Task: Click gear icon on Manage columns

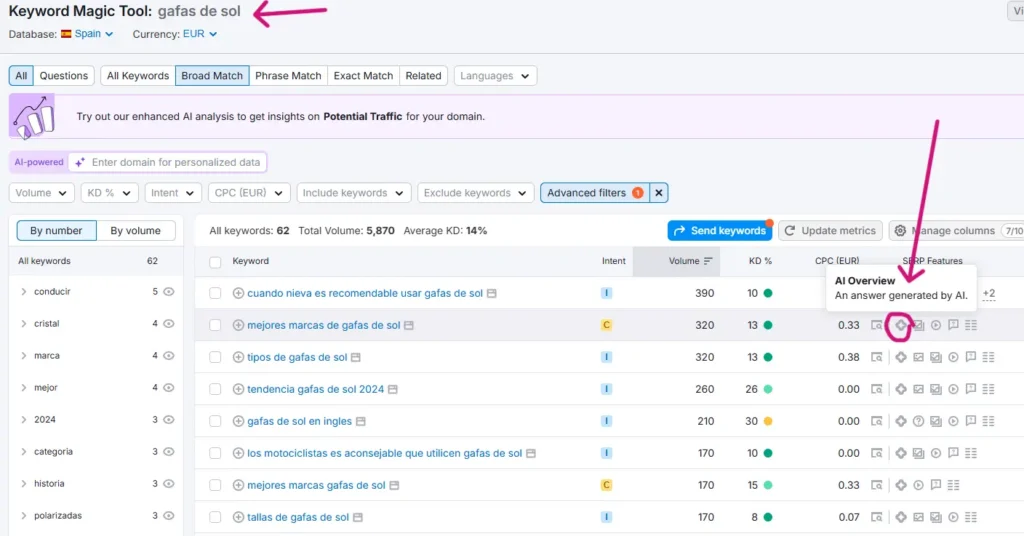Action: coord(900,230)
